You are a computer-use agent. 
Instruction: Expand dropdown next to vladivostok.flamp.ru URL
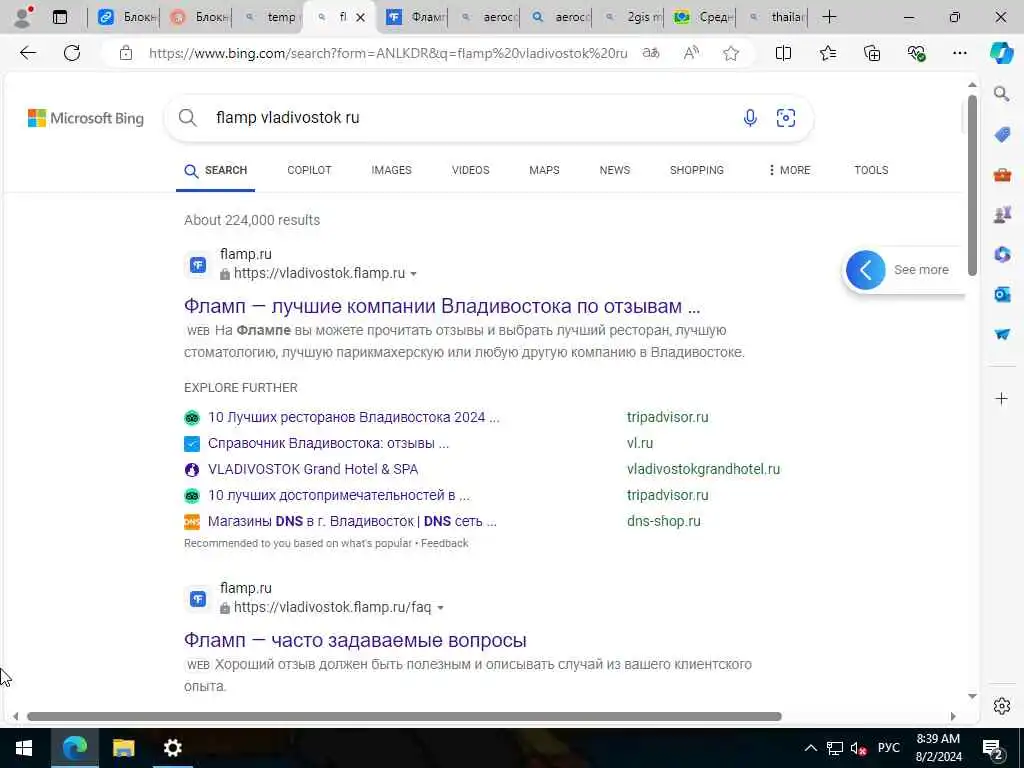413,274
